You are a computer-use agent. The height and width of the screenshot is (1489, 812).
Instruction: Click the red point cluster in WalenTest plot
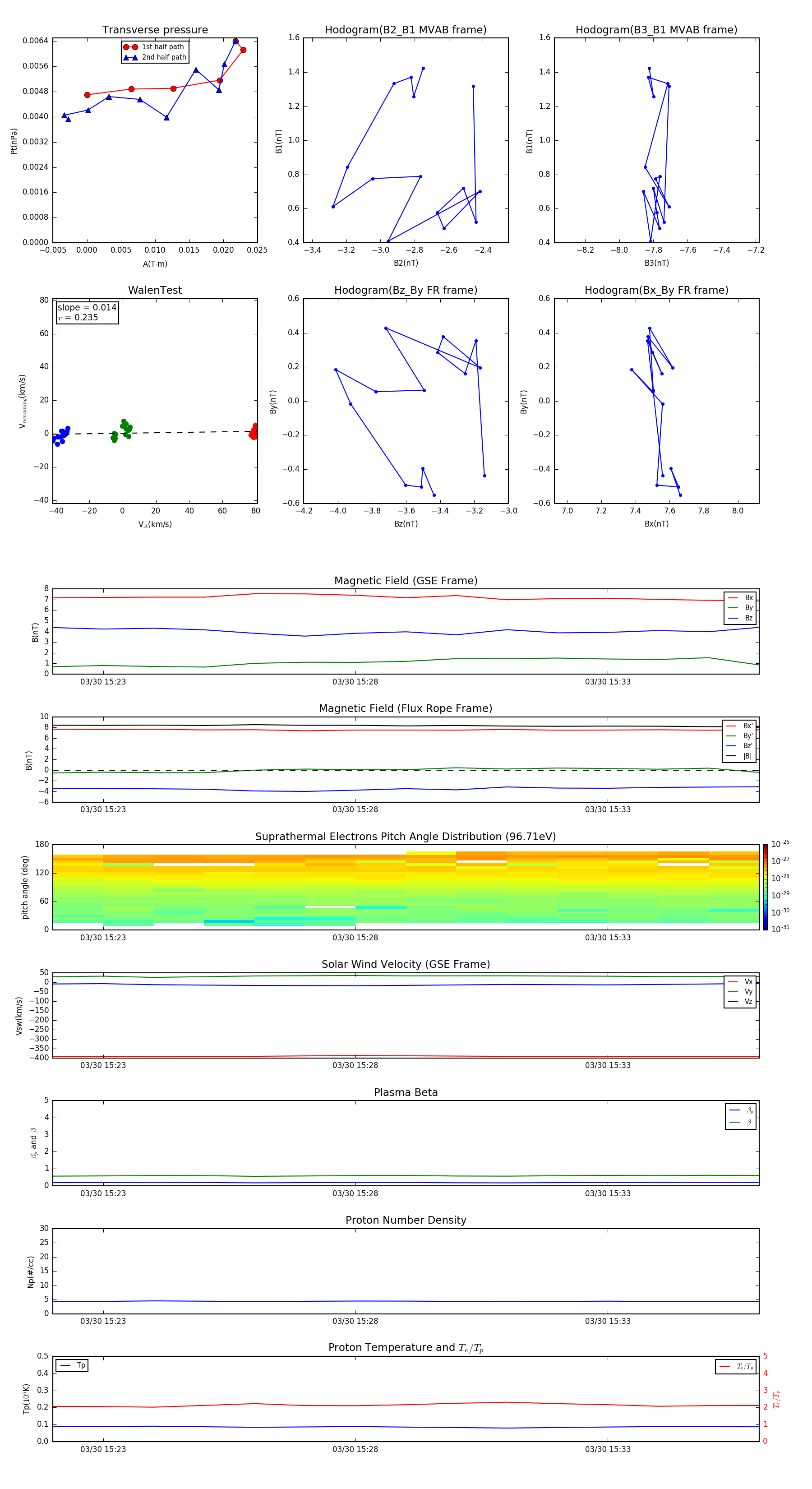click(x=254, y=432)
